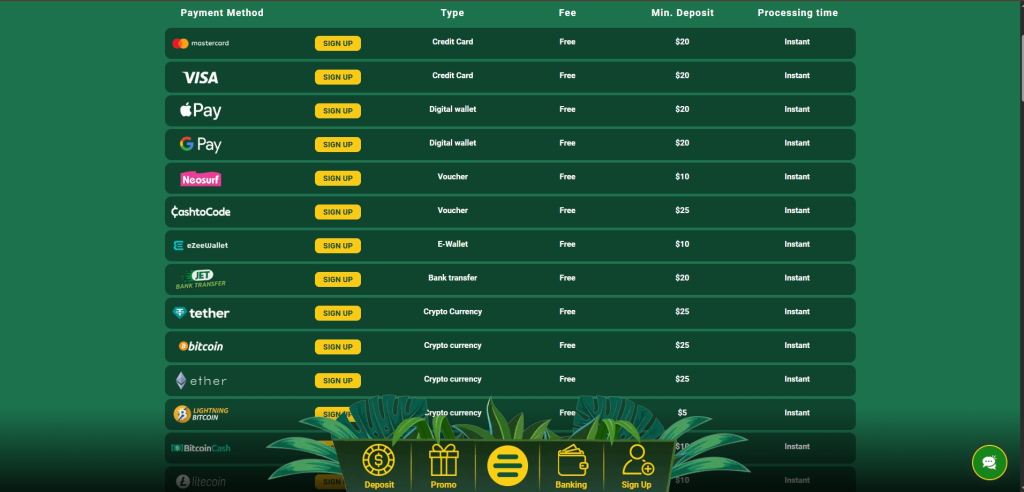Click SIGN UP in the CashtoCode row
This screenshot has height=492, width=1024.
point(338,212)
